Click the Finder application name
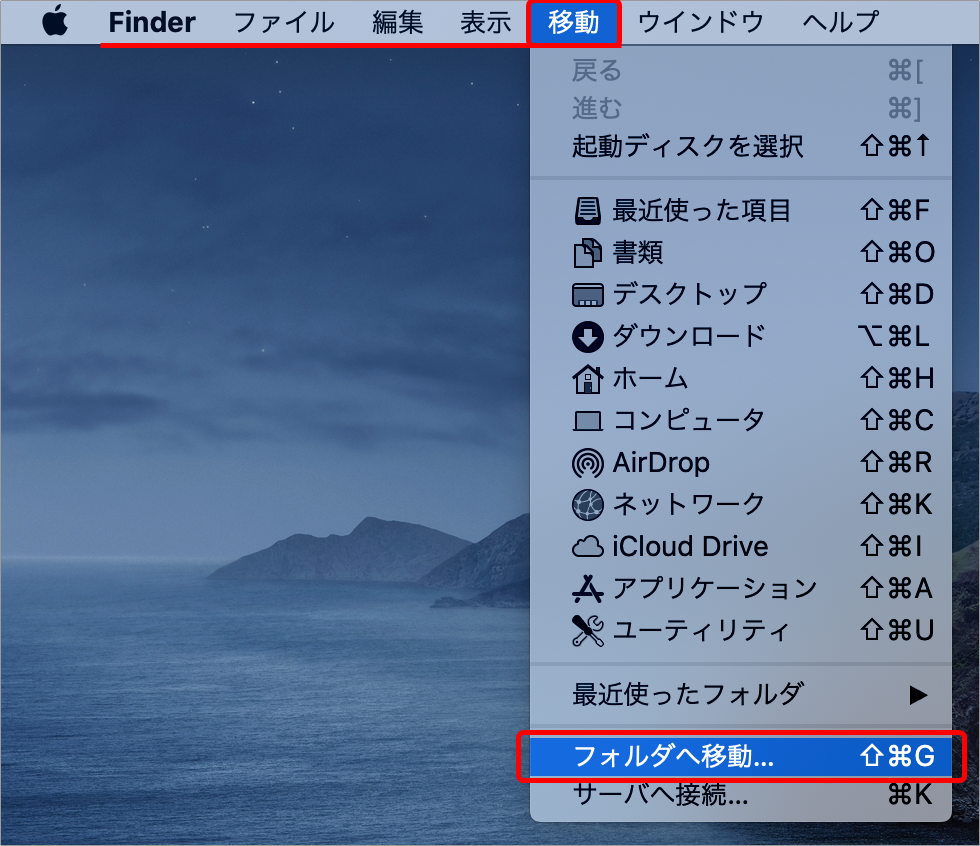This screenshot has height=846, width=980. [x=151, y=22]
